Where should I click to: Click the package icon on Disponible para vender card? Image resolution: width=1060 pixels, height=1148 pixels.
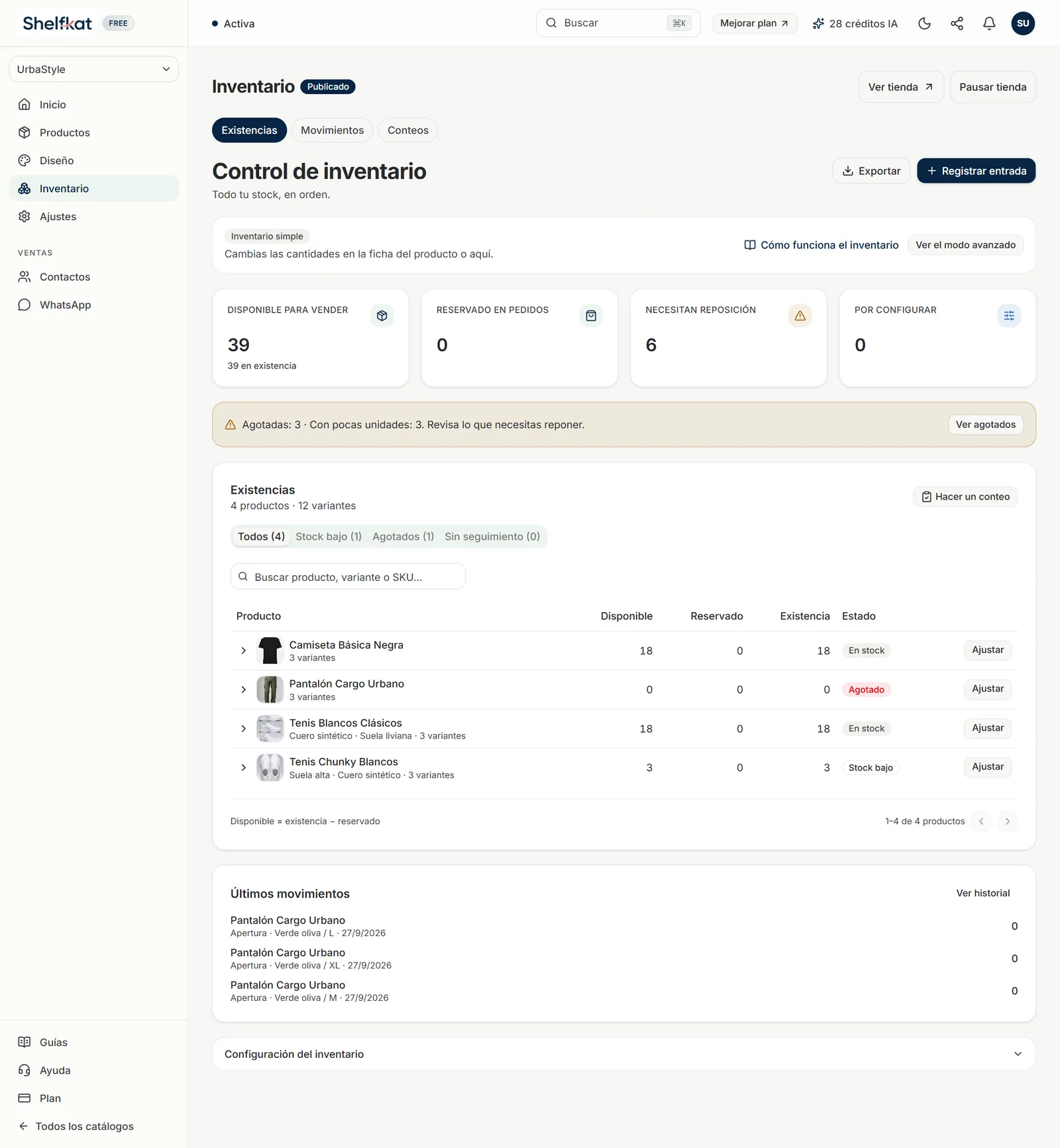coord(382,316)
